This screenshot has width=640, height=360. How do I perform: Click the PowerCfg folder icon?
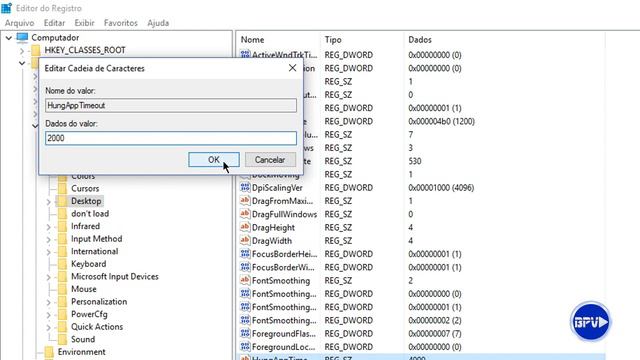[x=62, y=314]
